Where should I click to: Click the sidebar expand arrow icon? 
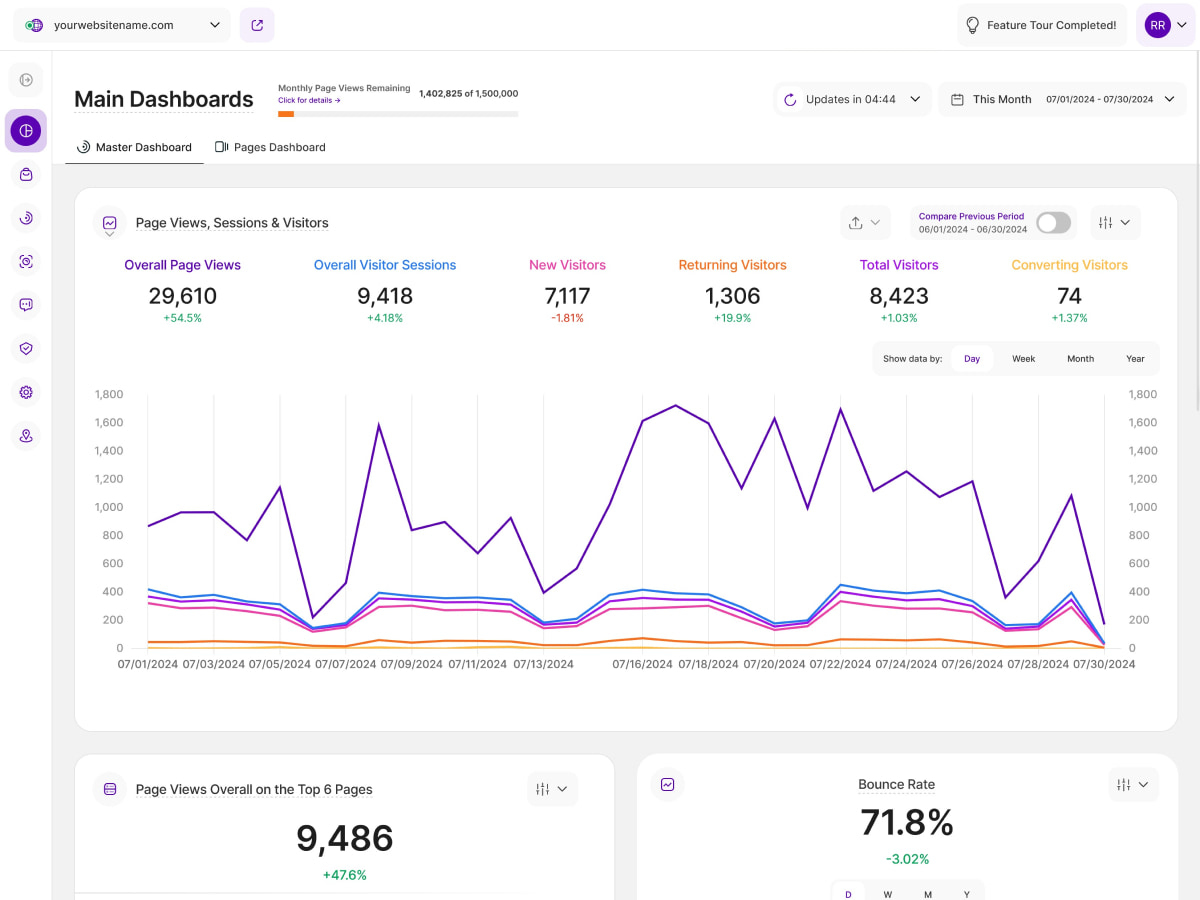point(26,79)
